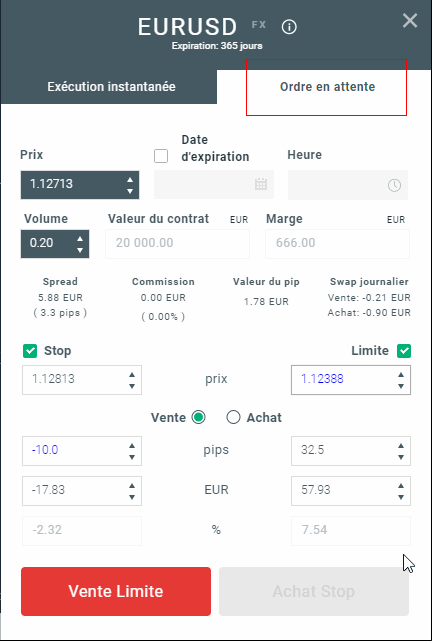Select the Ordre en attente tab

coord(327,87)
